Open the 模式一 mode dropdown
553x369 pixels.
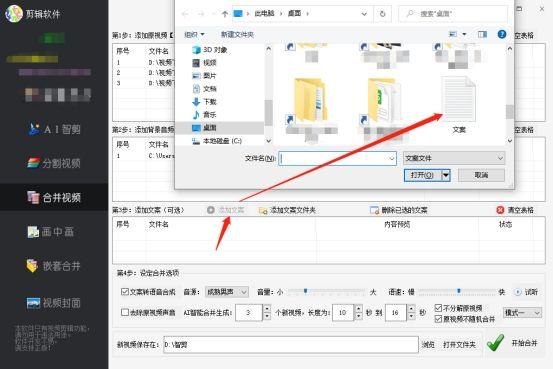tap(522, 313)
